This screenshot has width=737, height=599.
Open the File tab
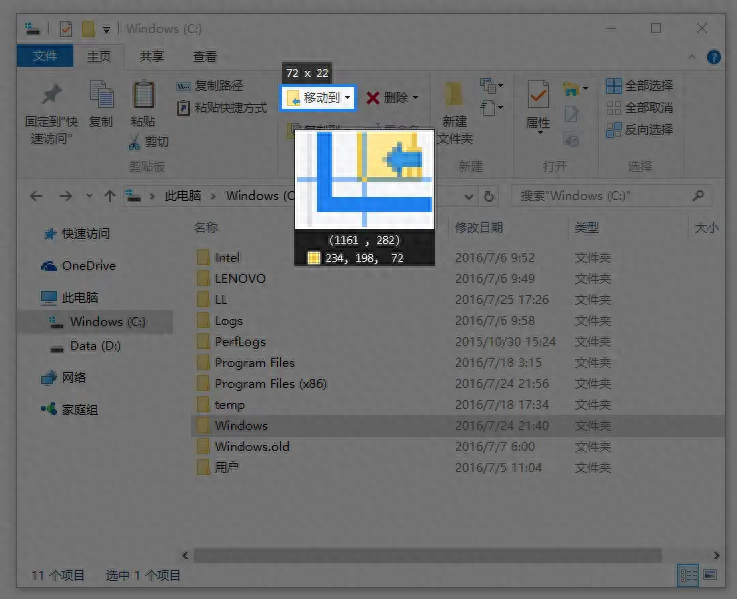click(45, 56)
